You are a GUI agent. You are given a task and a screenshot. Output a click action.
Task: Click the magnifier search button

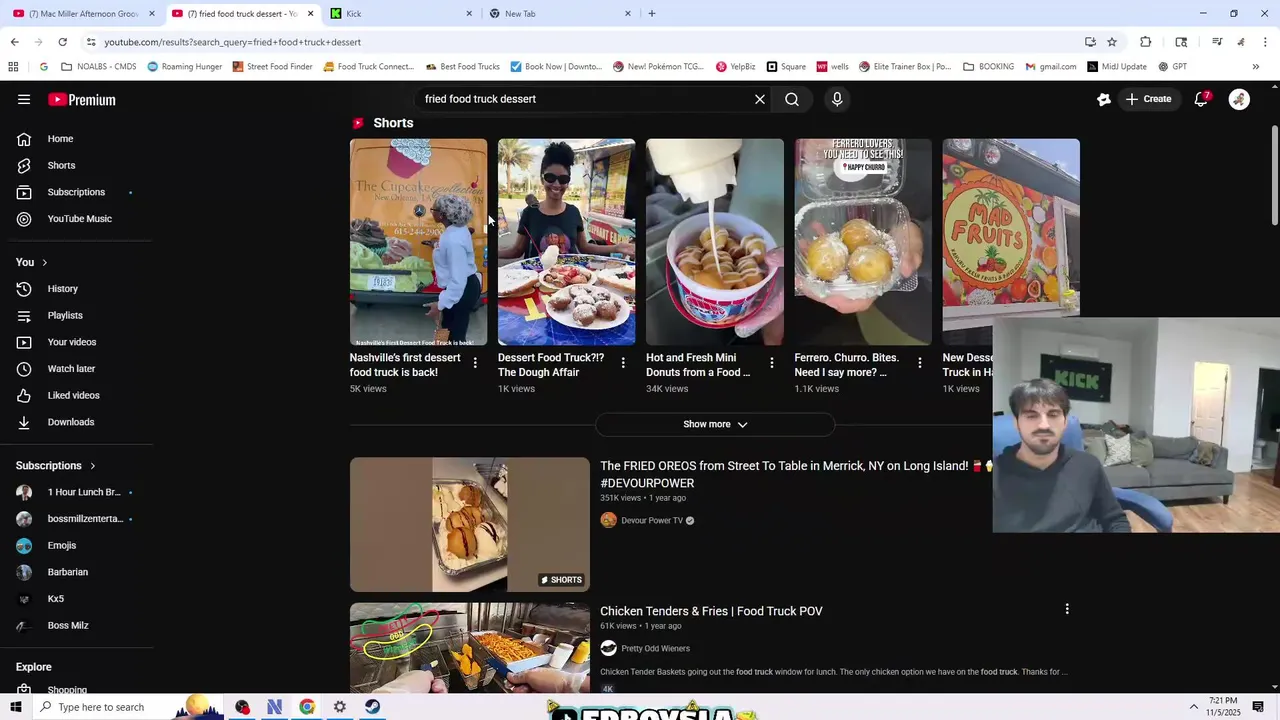(792, 99)
